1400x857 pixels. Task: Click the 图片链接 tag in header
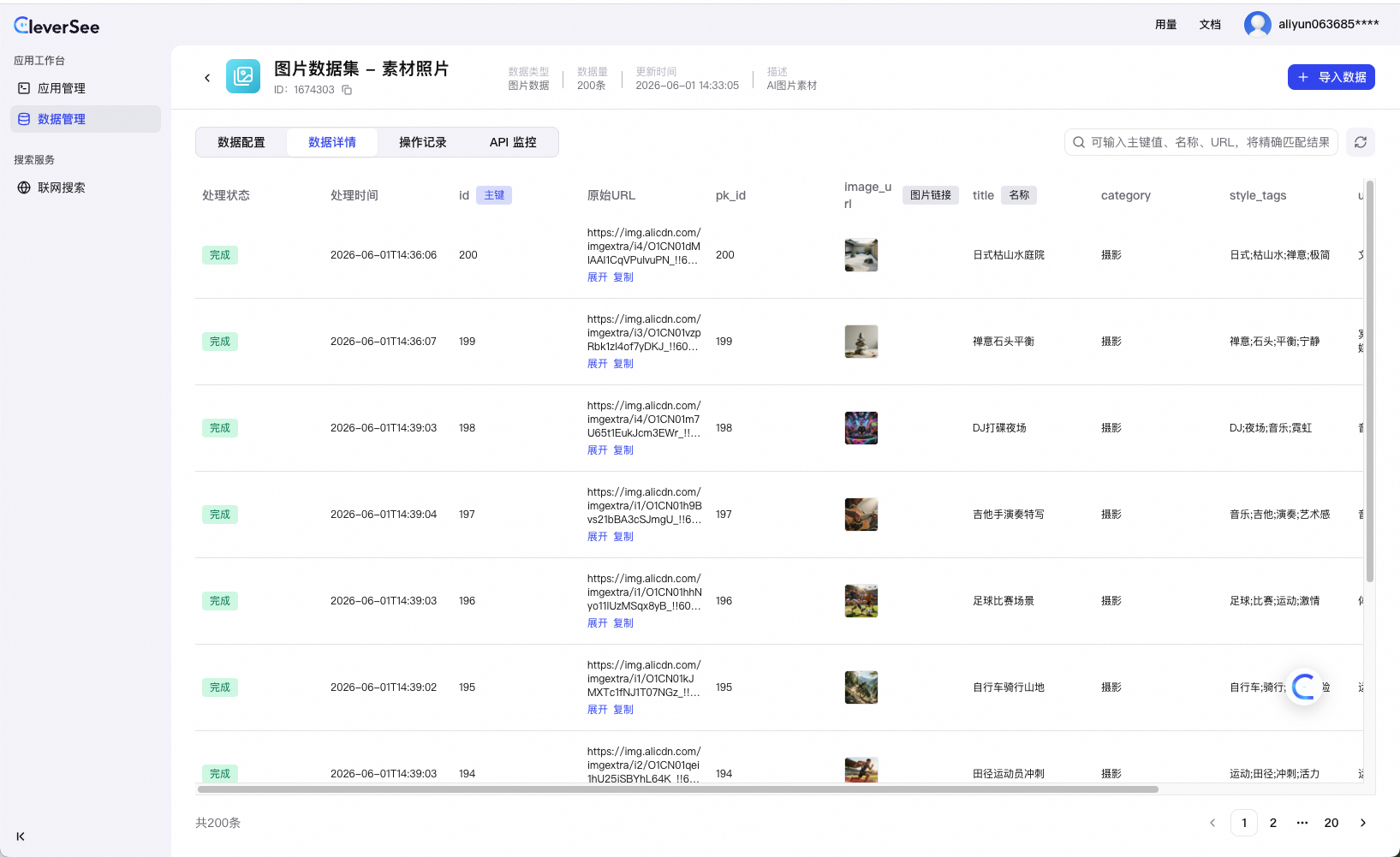(x=931, y=195)
